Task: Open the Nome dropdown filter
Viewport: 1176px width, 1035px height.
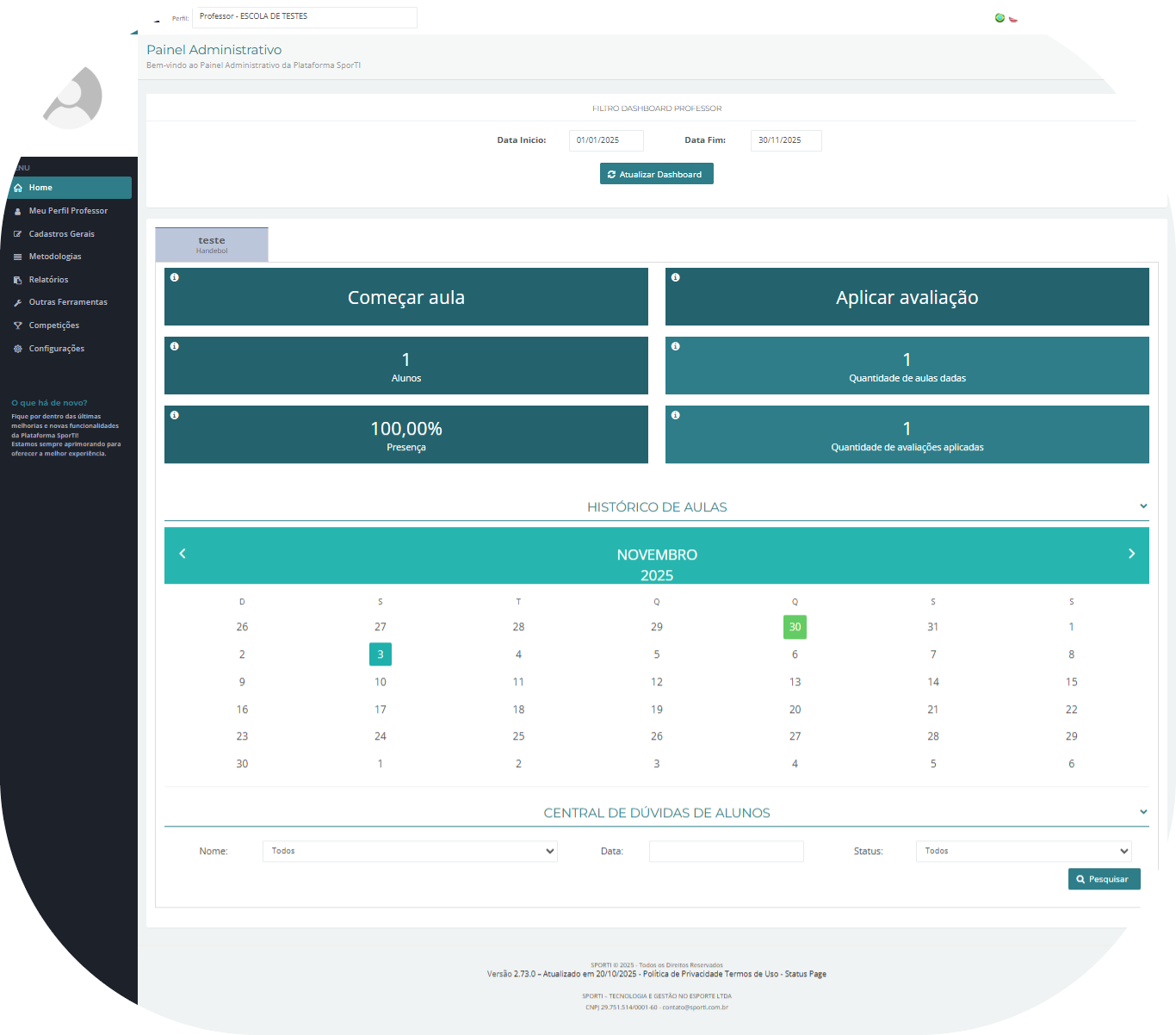Action: tap(410, 851)
